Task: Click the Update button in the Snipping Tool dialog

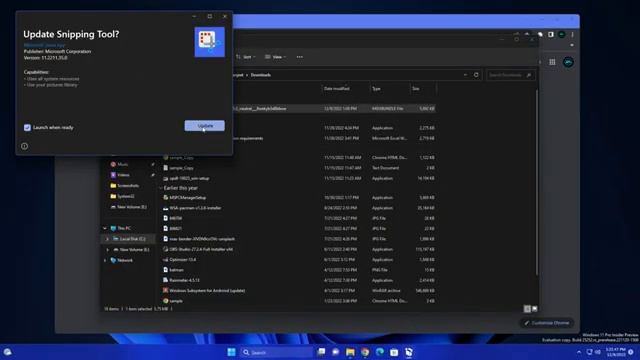Action: (204, 126)
